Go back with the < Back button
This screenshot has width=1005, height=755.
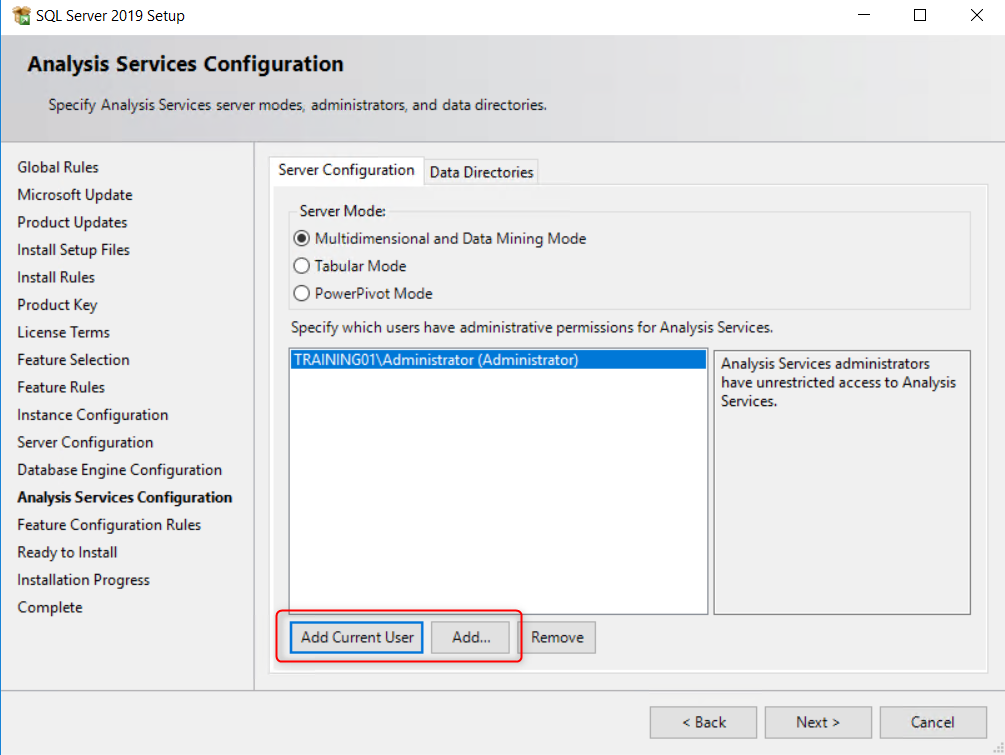point(703,722)
